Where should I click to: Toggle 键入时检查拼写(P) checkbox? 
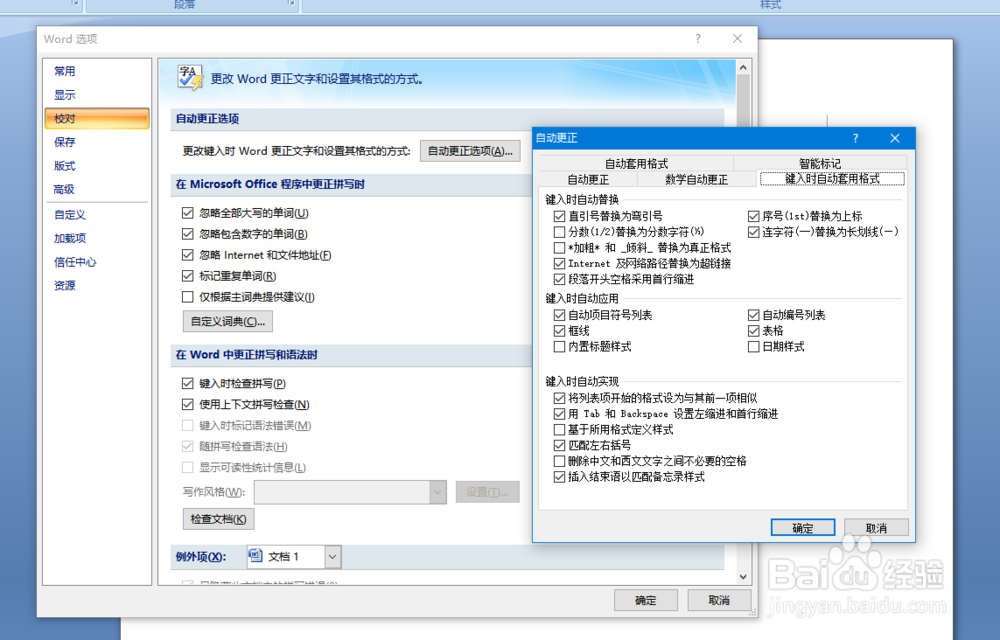(188, 383)
